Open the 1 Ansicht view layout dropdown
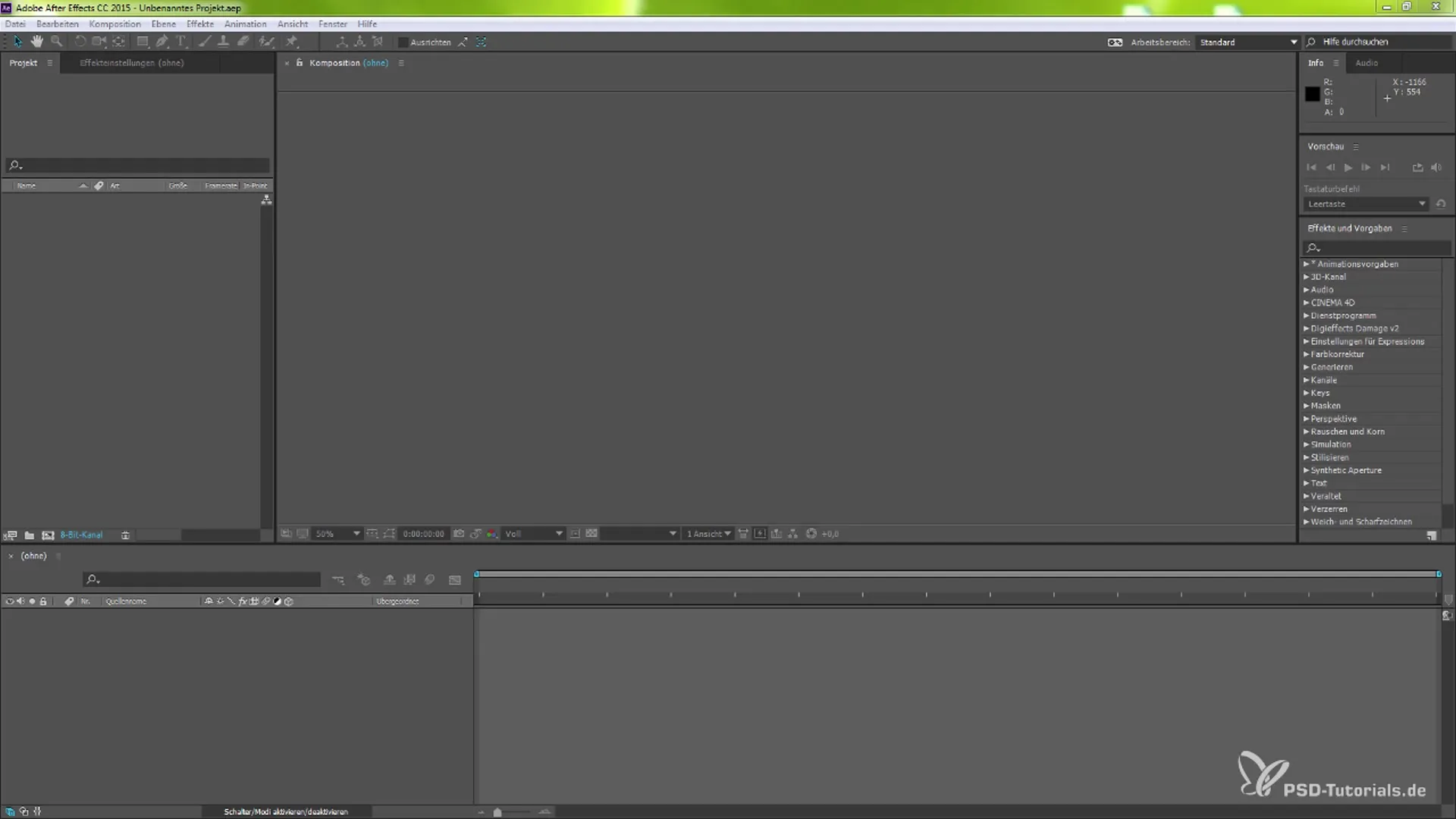 pos(708,534)
